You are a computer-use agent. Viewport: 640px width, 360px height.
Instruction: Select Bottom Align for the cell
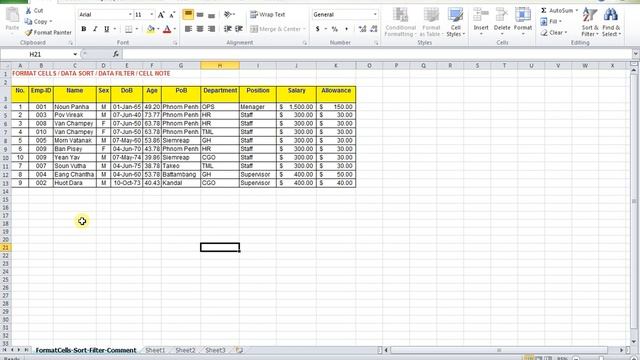coord(211,15)
